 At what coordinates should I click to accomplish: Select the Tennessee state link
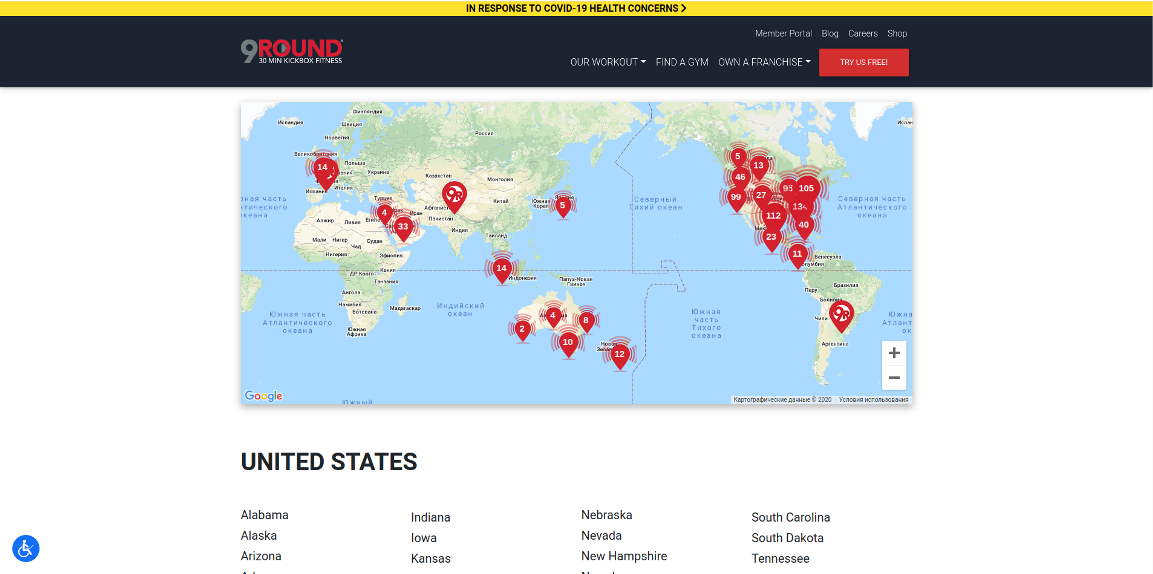780,559
